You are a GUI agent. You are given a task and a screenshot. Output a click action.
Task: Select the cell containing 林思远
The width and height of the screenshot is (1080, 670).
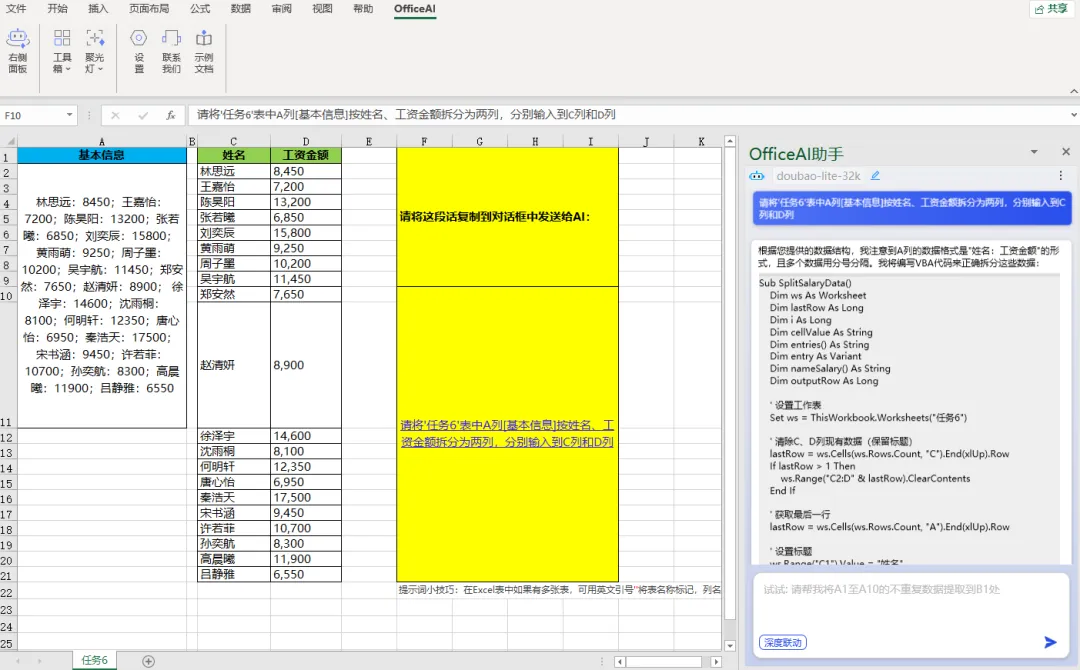(x=233, y=171)
